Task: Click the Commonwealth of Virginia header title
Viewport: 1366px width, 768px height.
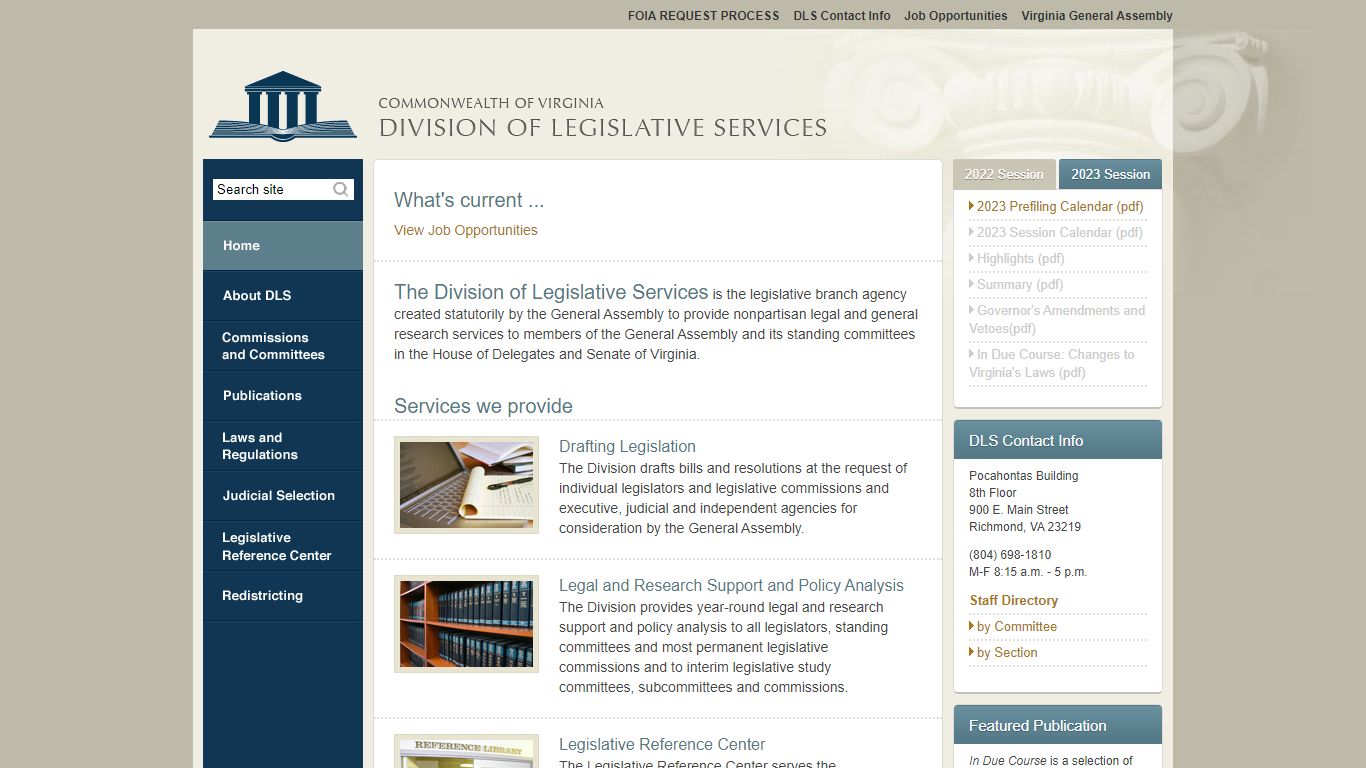Action: coord(491,103)
